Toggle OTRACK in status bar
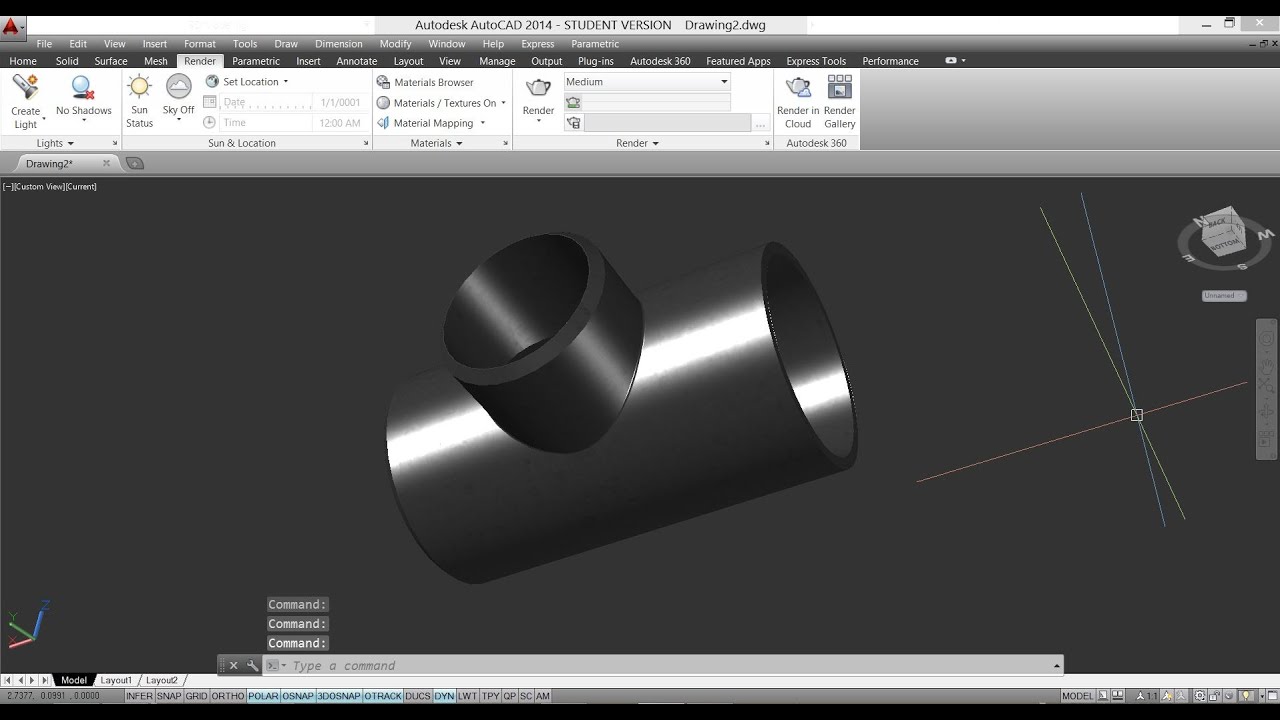This screenshot has height=720, width=1280. (x=383, y=696)
